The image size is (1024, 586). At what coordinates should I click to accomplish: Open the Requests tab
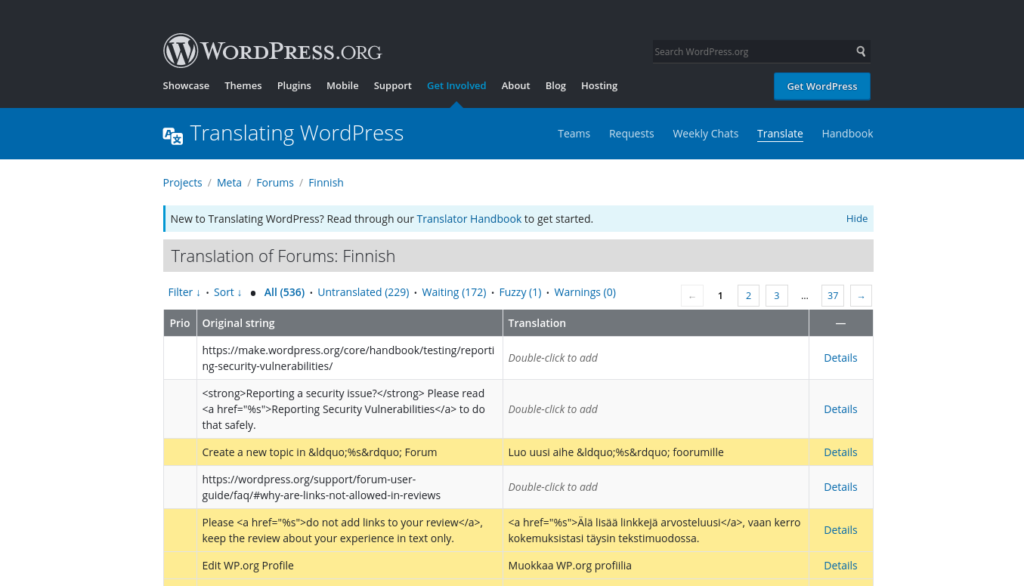click(632, 133)
